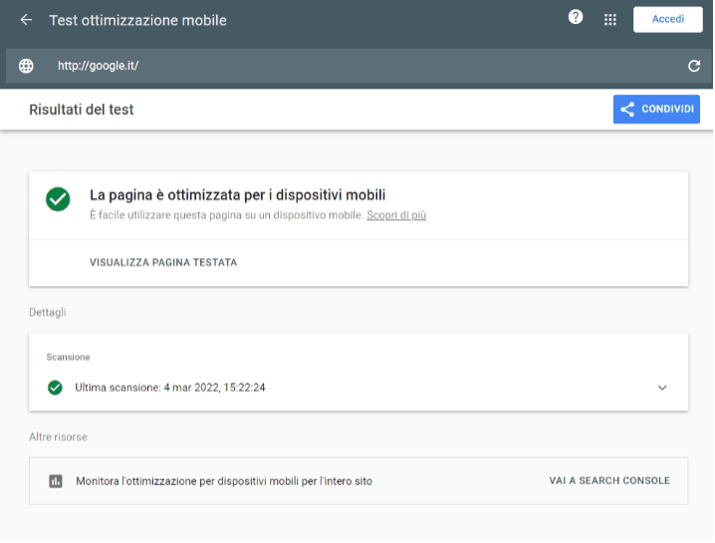Go to VAI A SEARCH CONSOLE
Image resolution: width=715 pixels, height=543 pixels.
coord(609,481)
